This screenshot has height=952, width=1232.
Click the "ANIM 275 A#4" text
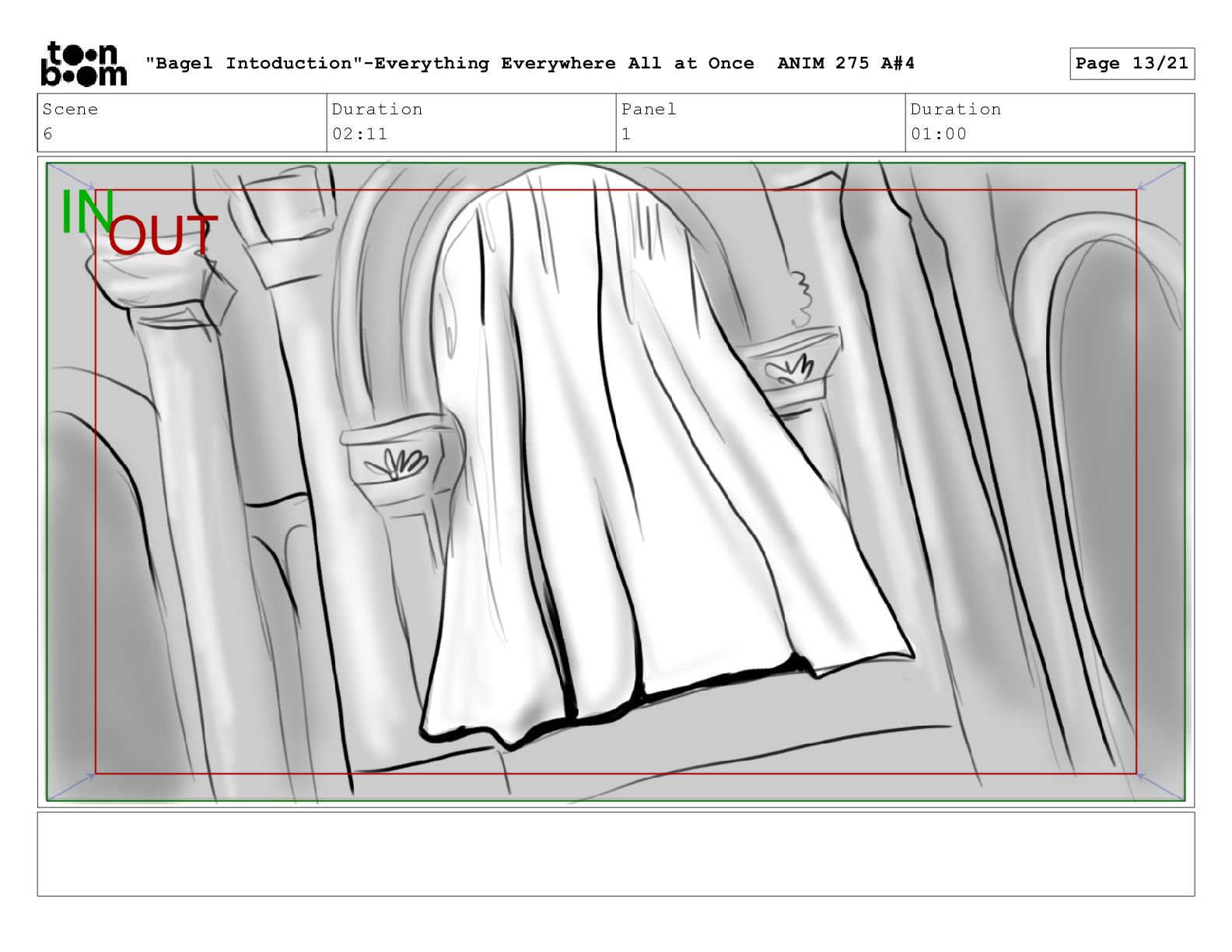[845, 64]
